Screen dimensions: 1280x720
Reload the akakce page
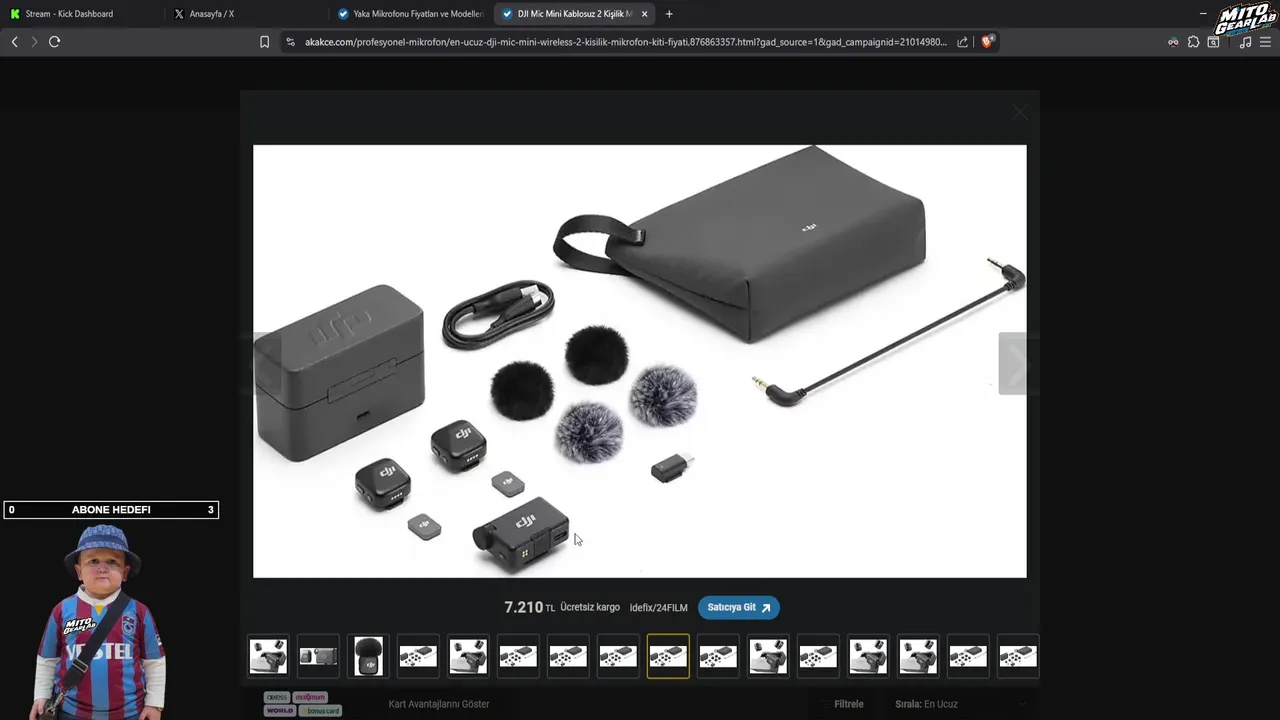(x=55, y=42)
